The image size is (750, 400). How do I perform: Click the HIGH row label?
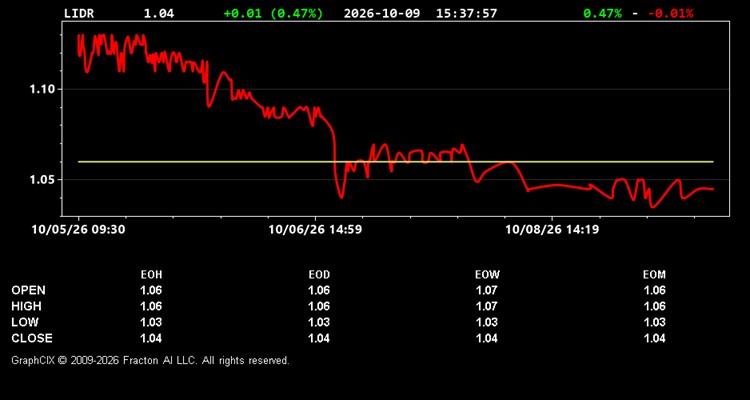(26, 306)
